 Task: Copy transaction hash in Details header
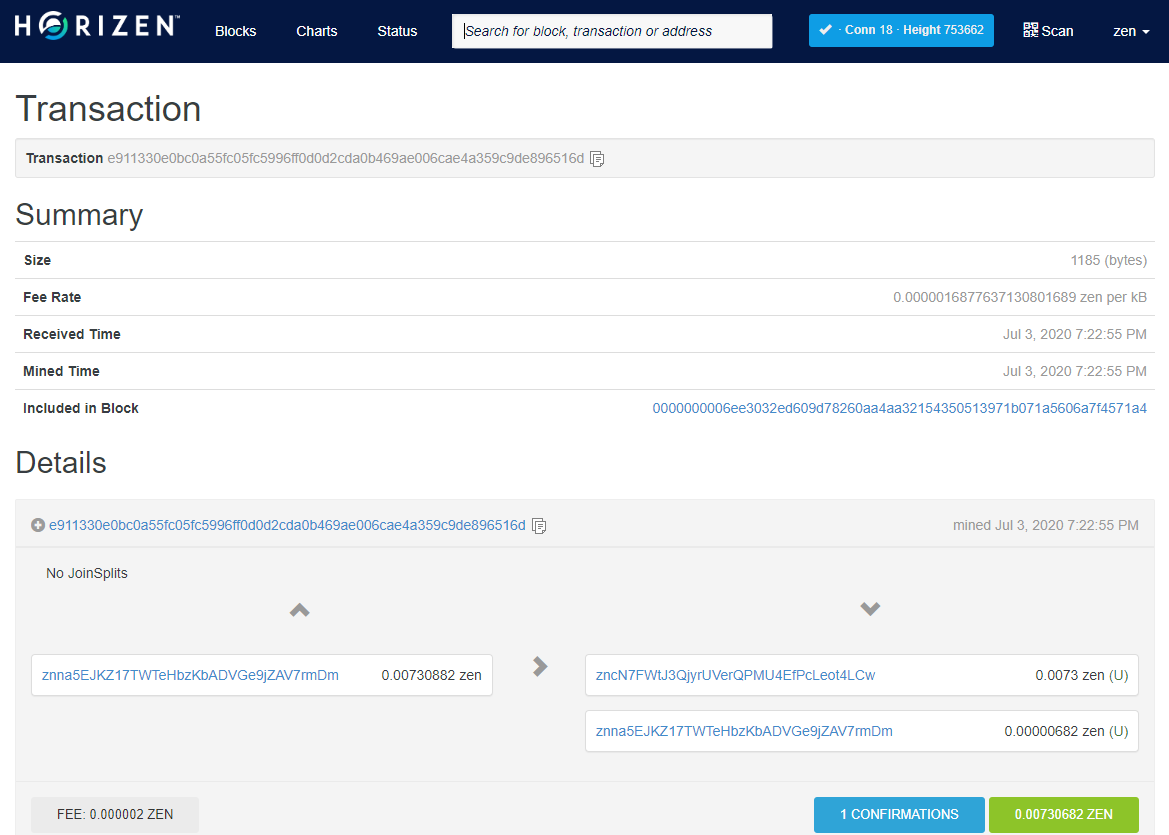(539, 526)
